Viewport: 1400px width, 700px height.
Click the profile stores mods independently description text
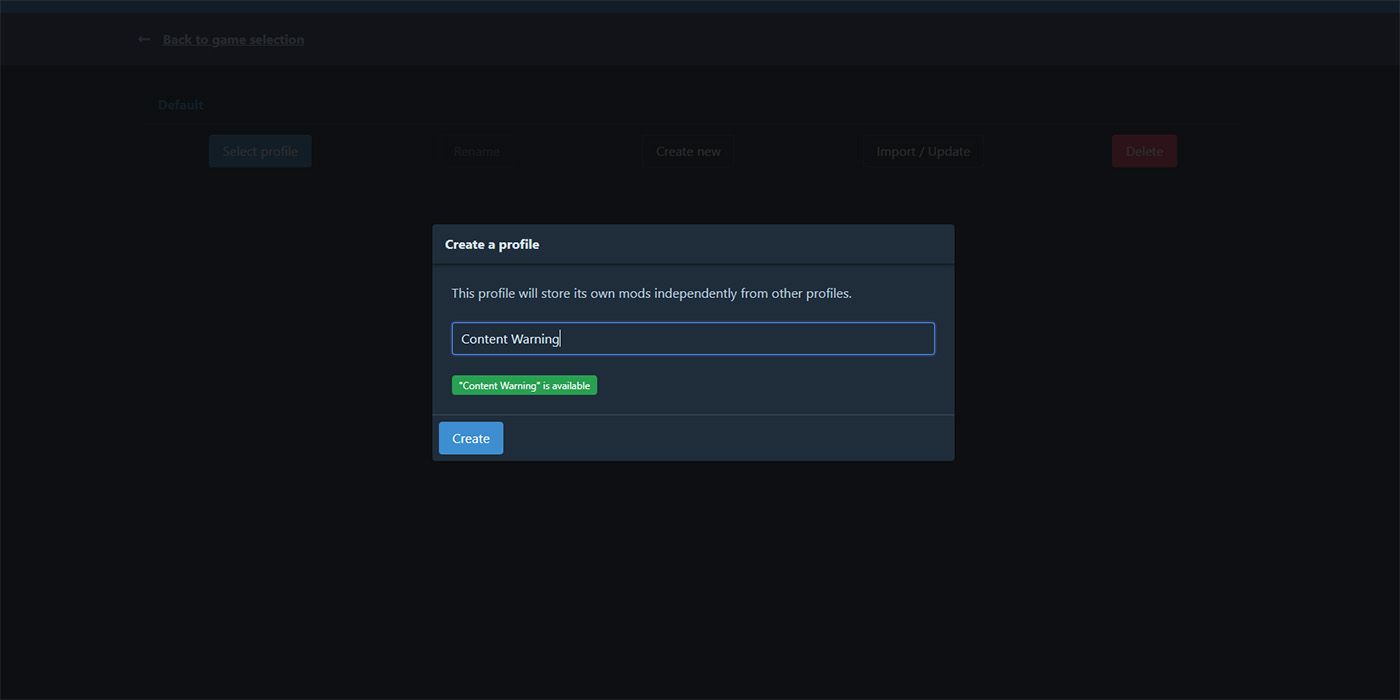point(651,293)
